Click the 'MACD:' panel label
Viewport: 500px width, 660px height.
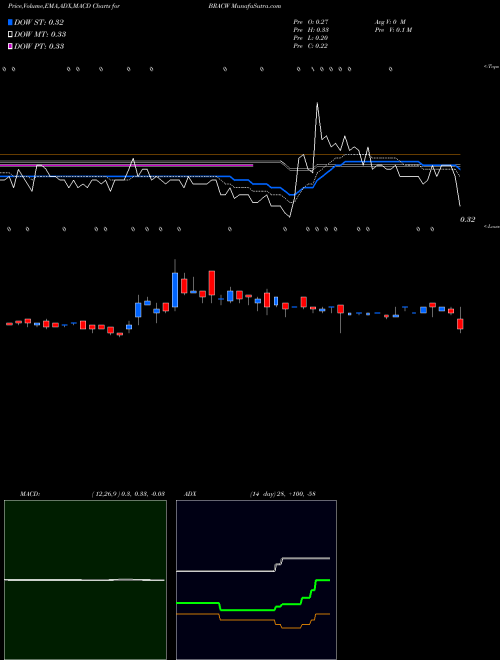point(29,494)
